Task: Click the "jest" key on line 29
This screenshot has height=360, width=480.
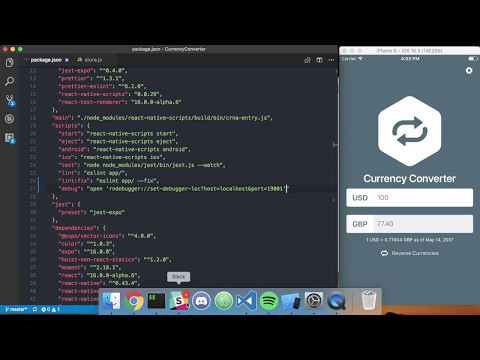Action: point(62,204)
